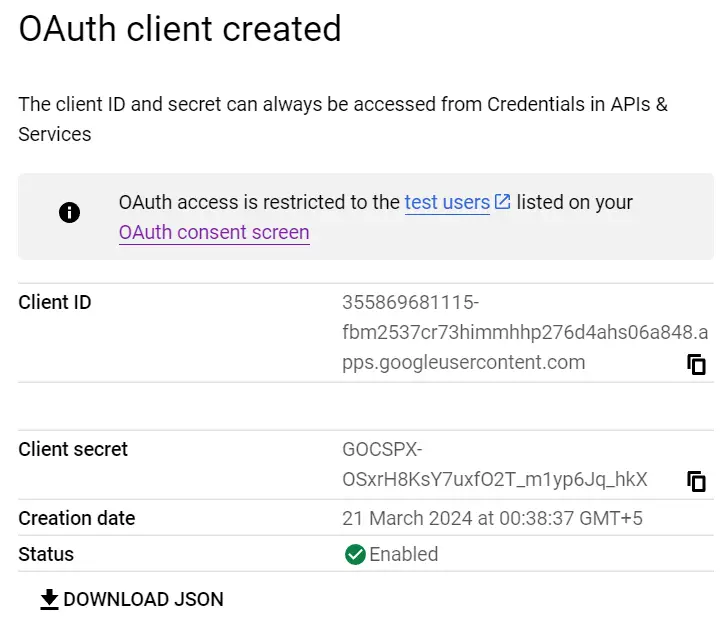The width and height of the screenshot is (726, 621).
Task: Click the DOWNLOAD JSON button
Action: pos(132,599)
